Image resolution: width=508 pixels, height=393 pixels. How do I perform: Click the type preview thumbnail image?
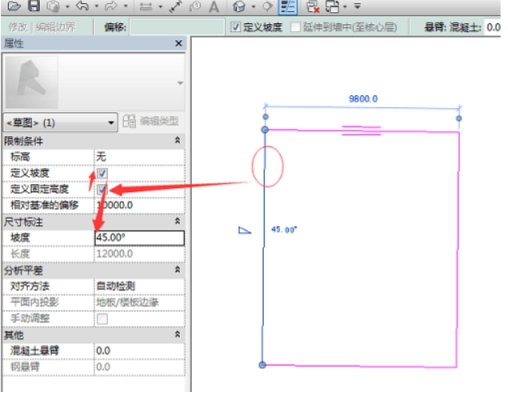(32, 82)
